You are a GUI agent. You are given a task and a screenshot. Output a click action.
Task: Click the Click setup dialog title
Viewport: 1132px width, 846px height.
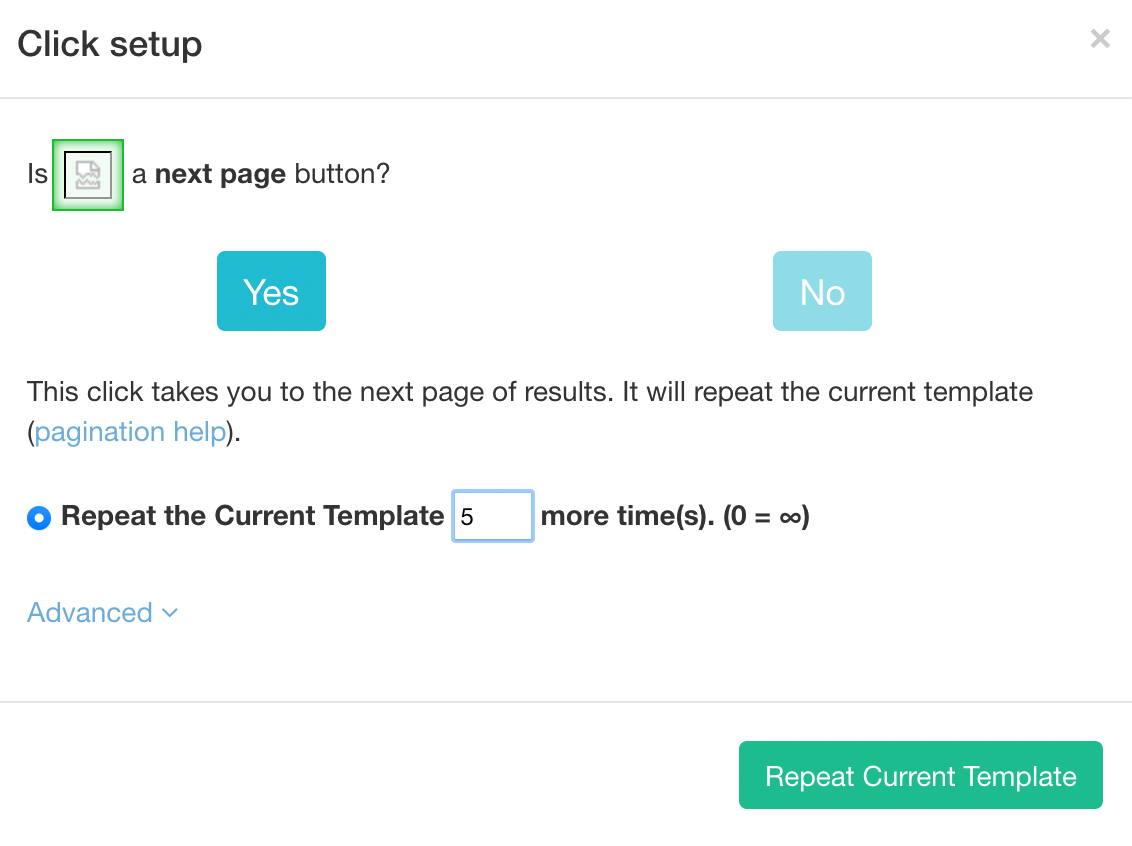(110, 44)
